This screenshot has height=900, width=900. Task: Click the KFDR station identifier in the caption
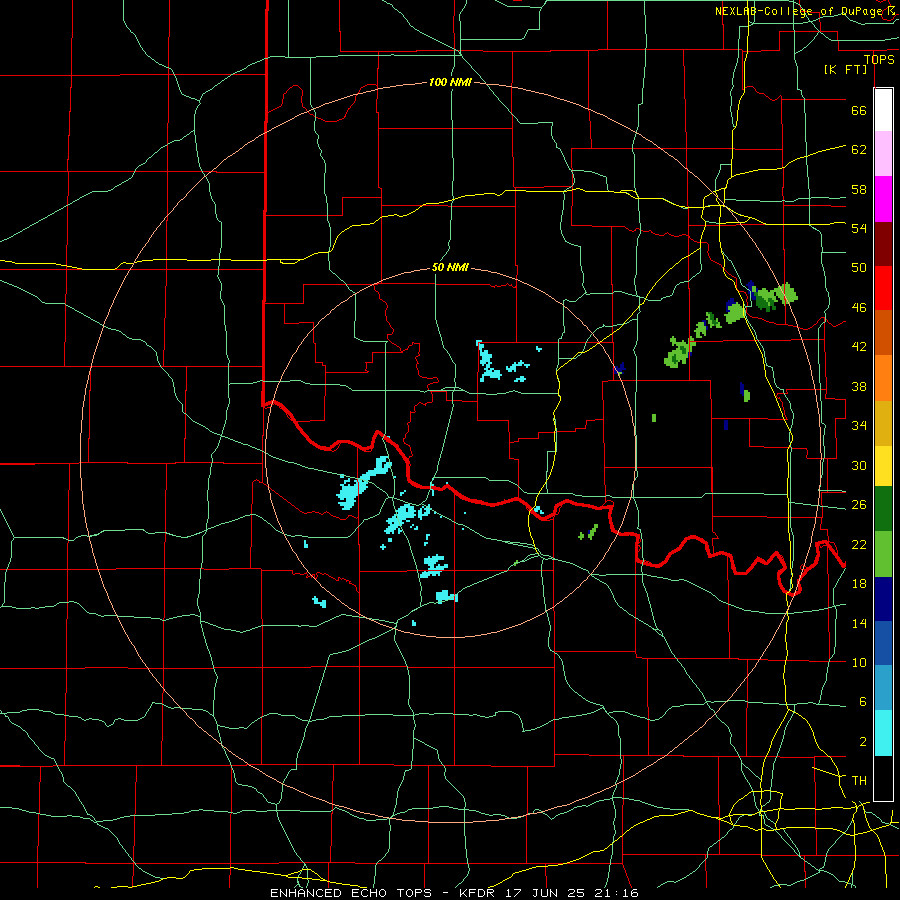[478, 893]
